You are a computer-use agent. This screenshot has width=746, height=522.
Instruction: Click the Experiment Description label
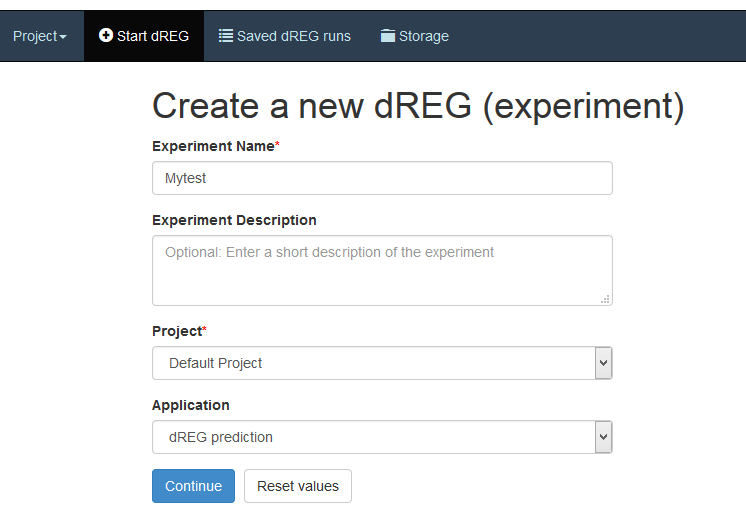coord(234,220)
